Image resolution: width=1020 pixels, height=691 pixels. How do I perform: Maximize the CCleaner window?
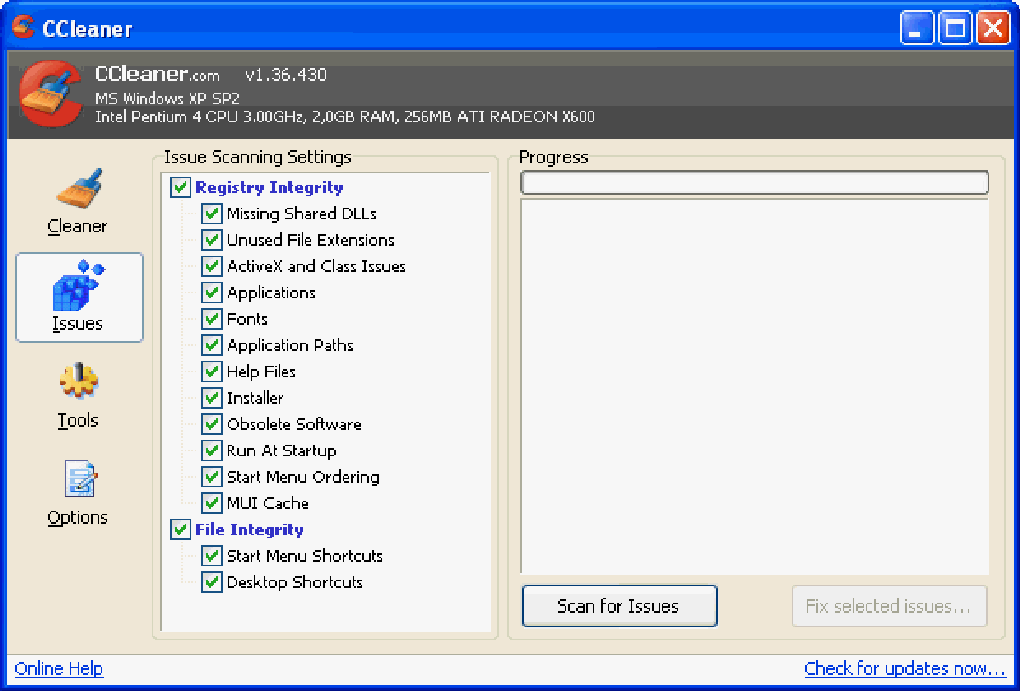pyautogui.click(x=955, y=28)
